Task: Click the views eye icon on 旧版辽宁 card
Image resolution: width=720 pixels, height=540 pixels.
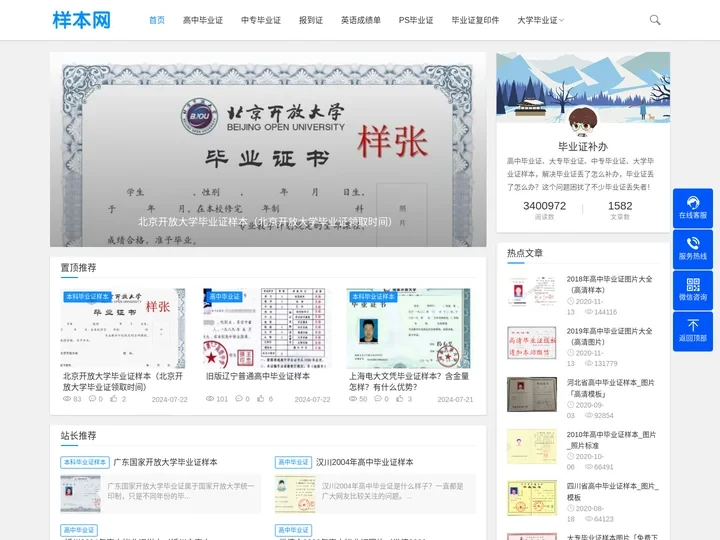Action: pyautogui.click(x=210, y=399)
